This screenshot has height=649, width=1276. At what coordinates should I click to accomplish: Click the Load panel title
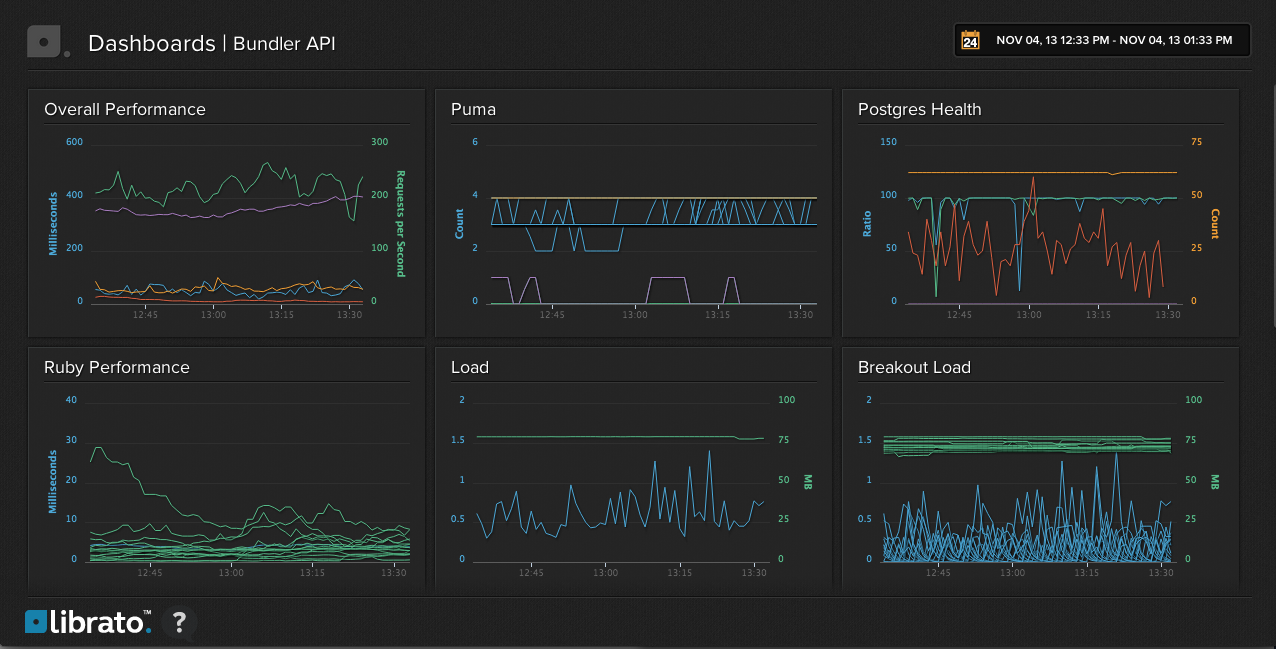470,368
